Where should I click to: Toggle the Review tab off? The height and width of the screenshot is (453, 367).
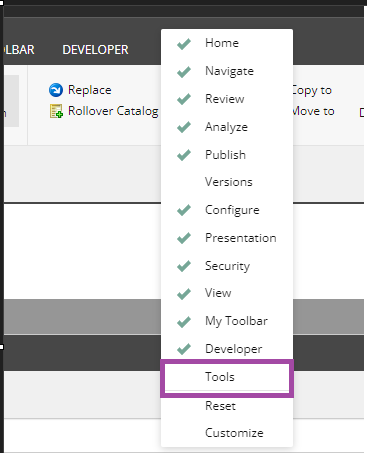[x=227, y=99]
